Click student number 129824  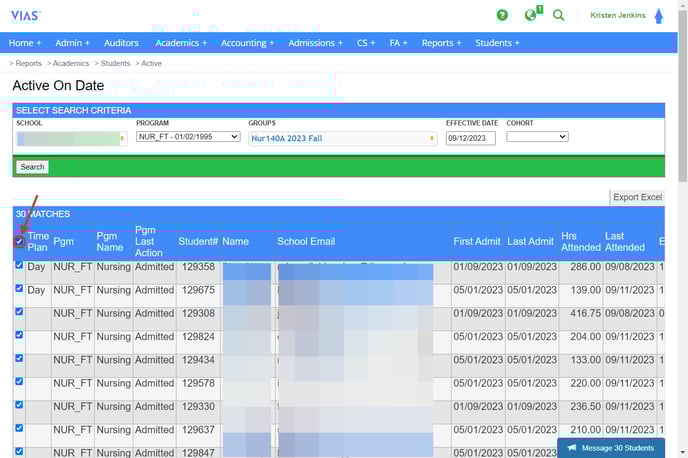pos(198,336)
